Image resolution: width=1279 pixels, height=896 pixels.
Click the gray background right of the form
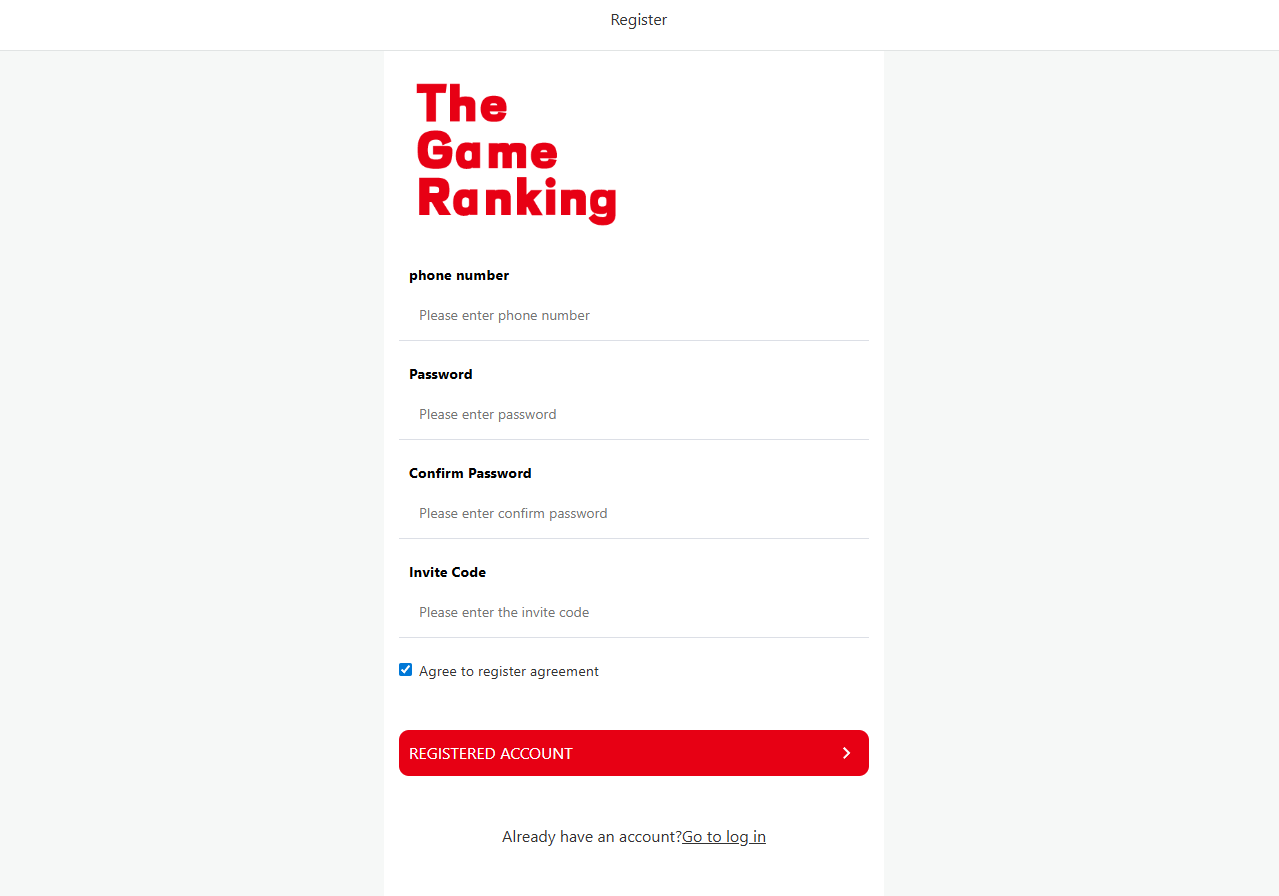1080,450
